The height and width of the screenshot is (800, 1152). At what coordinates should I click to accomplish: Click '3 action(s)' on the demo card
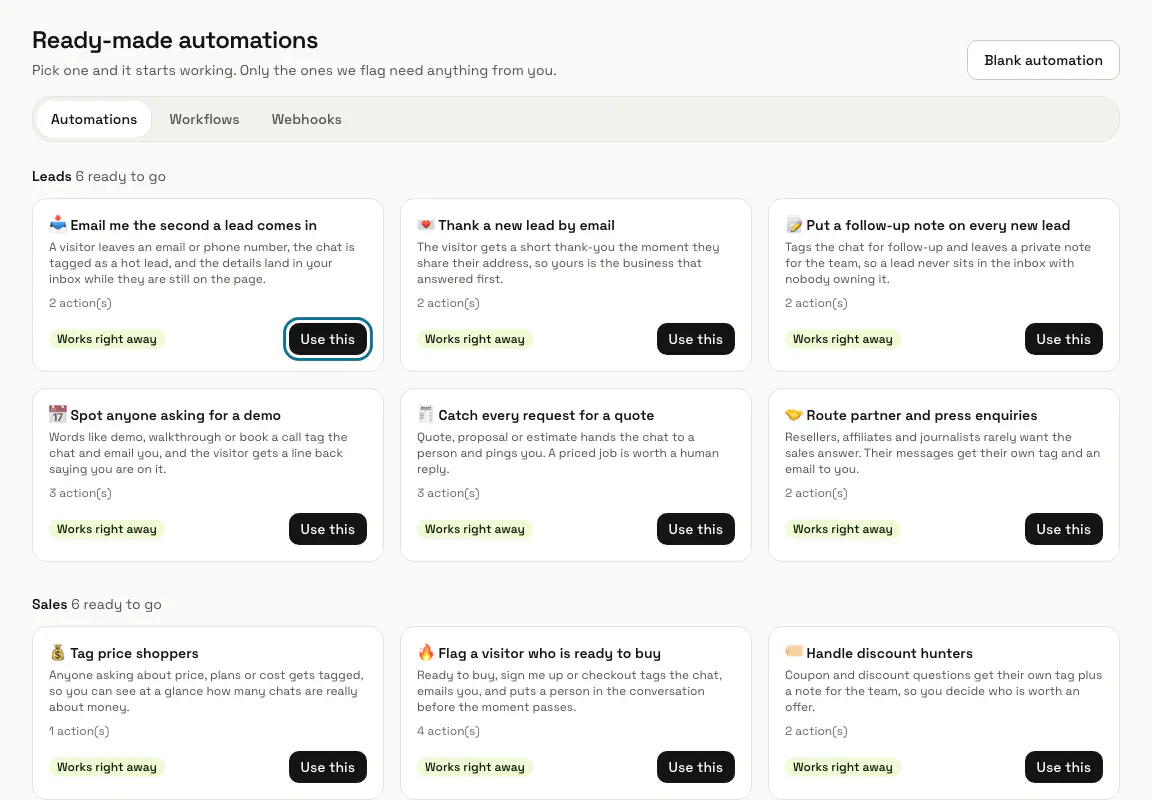[81, 493]
